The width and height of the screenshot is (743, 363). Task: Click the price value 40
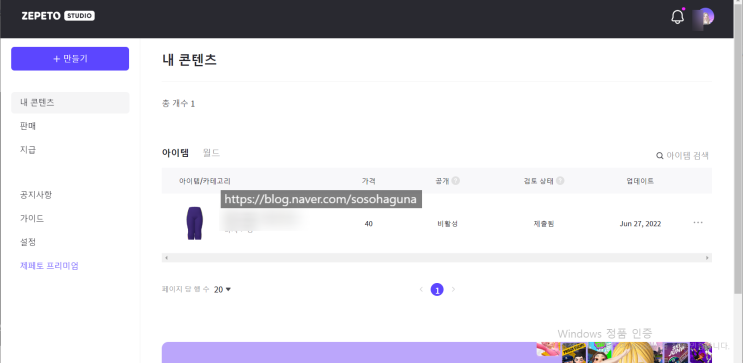pyautogui.click(x=369, y=224)
